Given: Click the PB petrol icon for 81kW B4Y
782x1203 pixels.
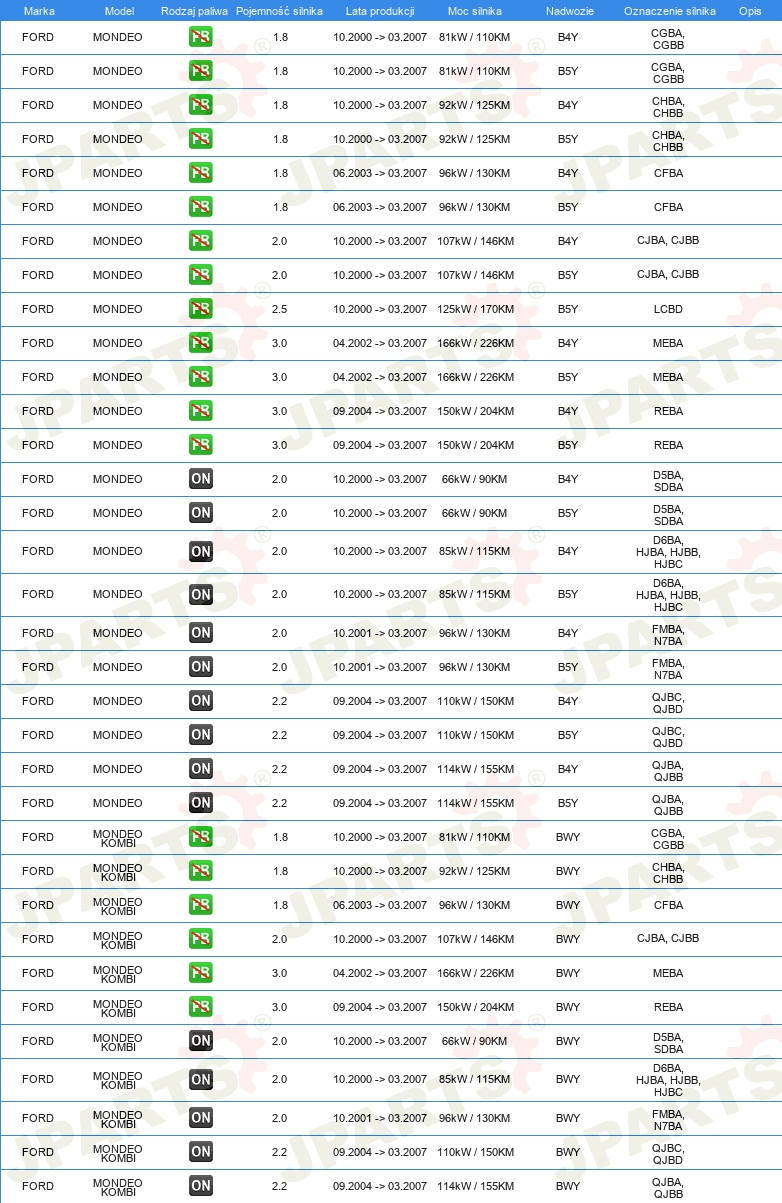Looking at the screenshot, I should coord(201,37).
